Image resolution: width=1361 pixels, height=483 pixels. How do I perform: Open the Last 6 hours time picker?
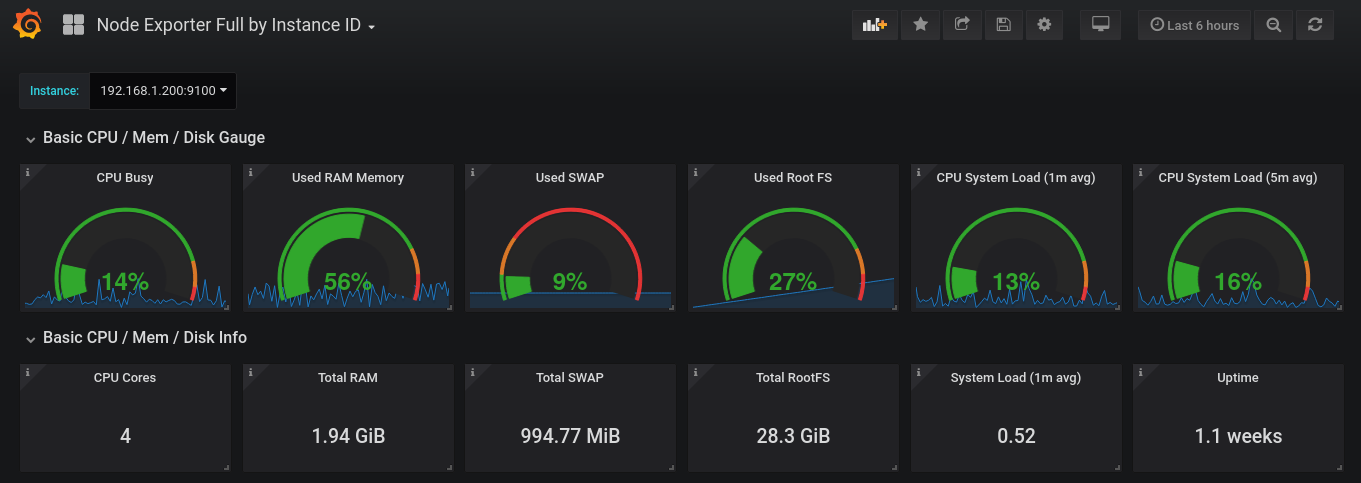coord(1195,25)
